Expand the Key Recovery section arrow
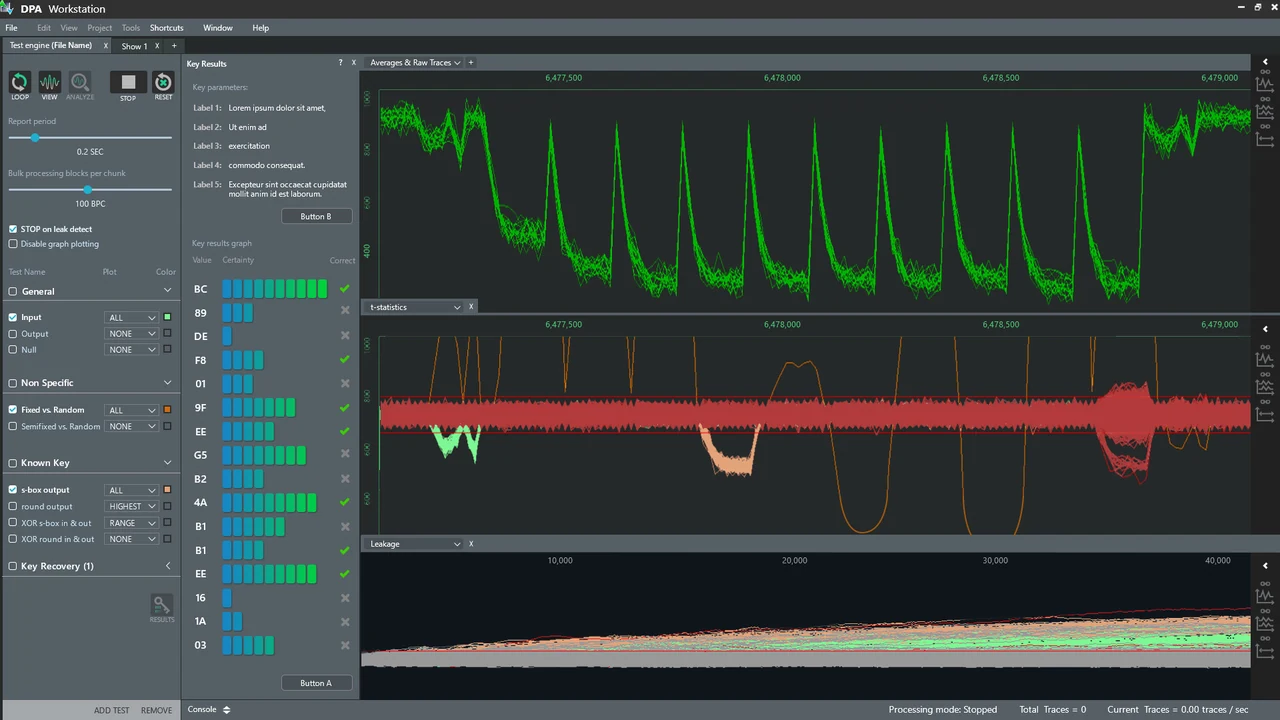 point(168,566)
